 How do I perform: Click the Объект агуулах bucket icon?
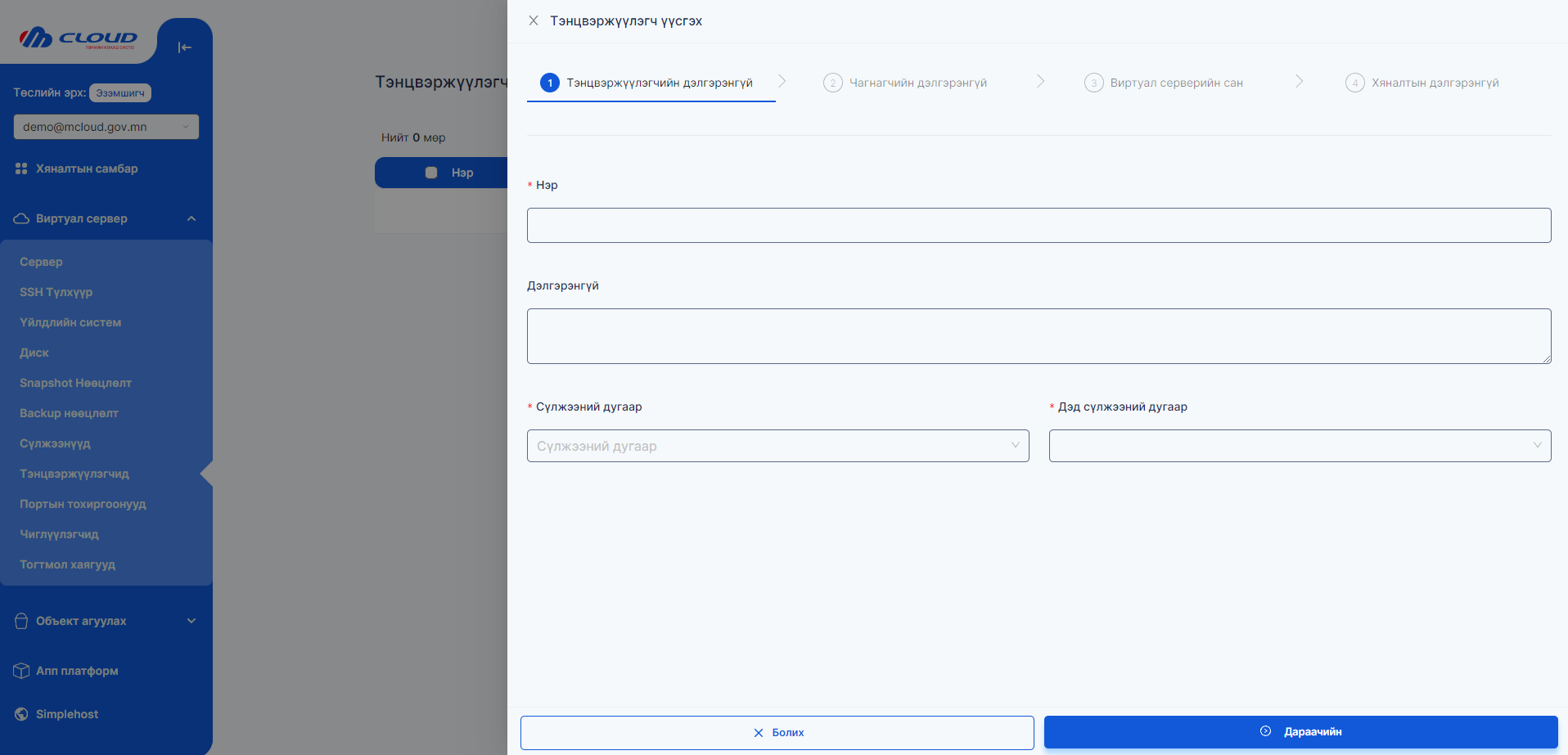(x=21, y=621)
